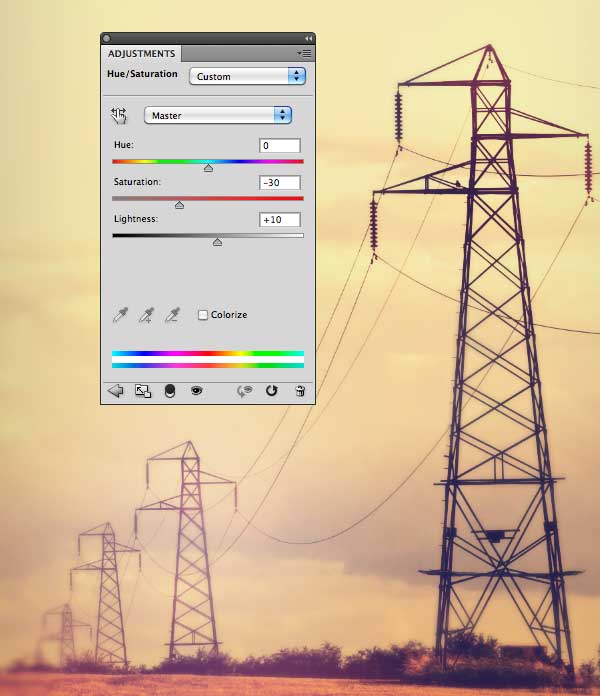Click the Hue value field

(280, 146)
